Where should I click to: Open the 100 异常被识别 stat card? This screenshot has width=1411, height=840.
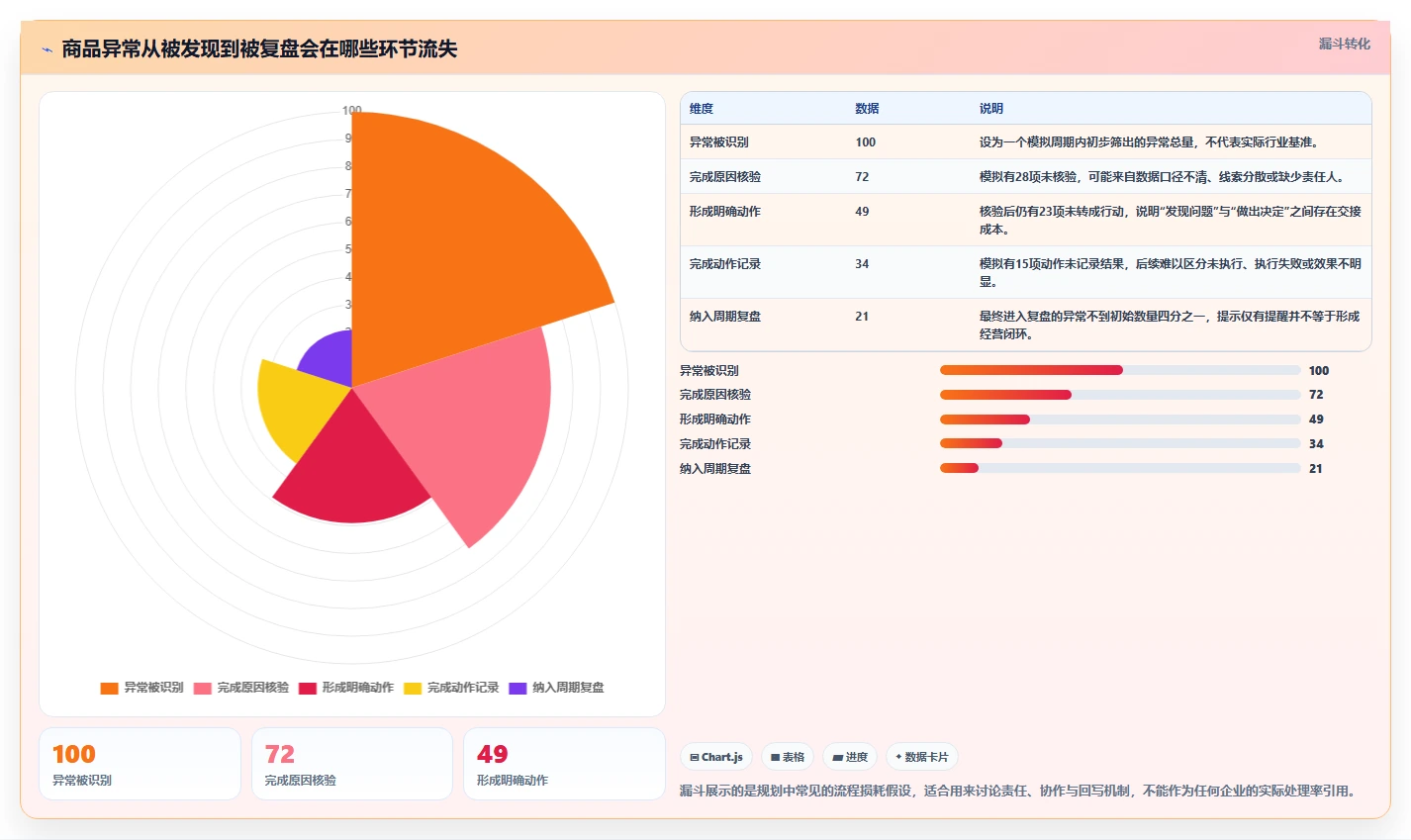coord(140,764)
